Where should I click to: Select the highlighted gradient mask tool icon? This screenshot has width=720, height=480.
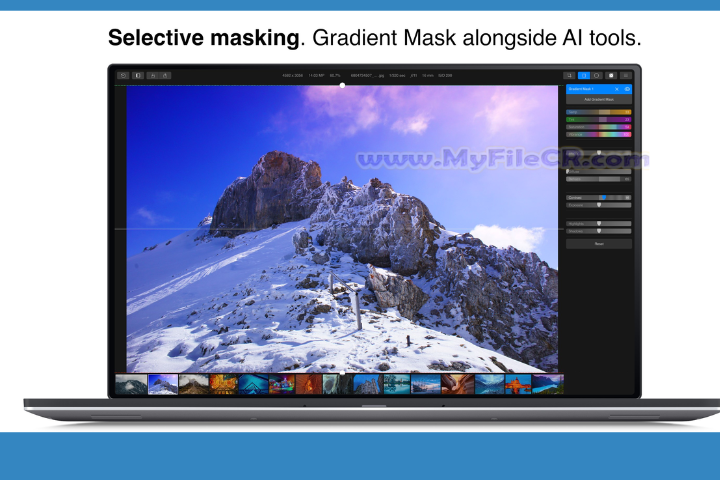584,75
